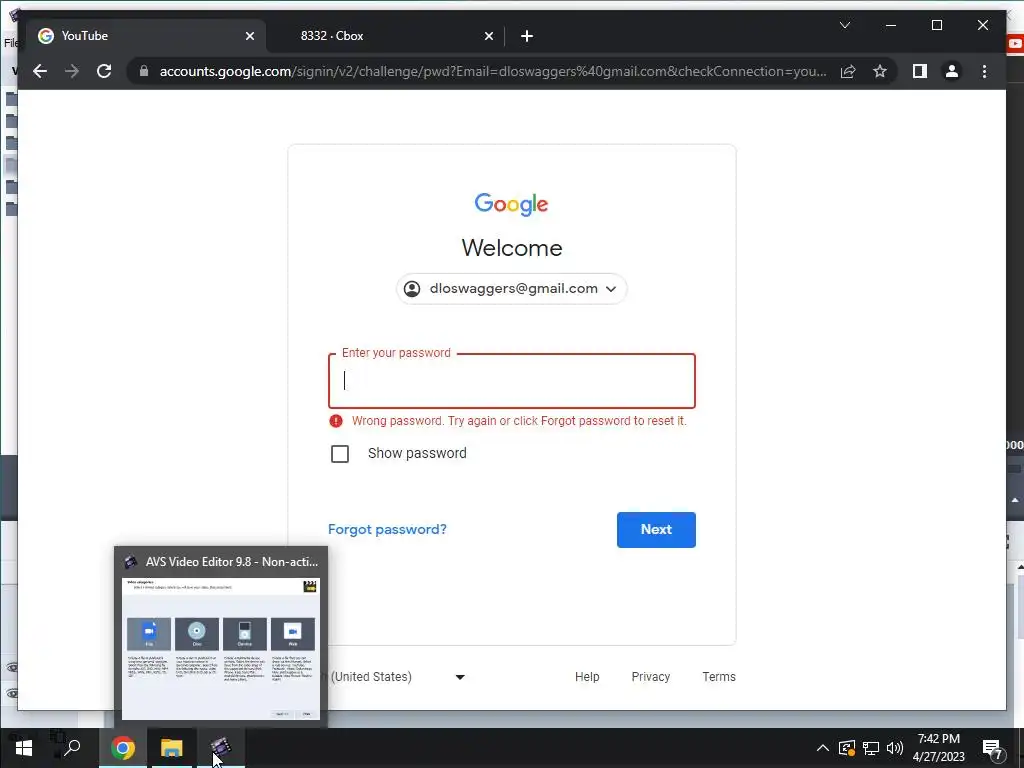Image resolution: width=1024 pixels, height=768 pixels.
Task: Open Chrome side panel
Action: [x=920, y=71]
